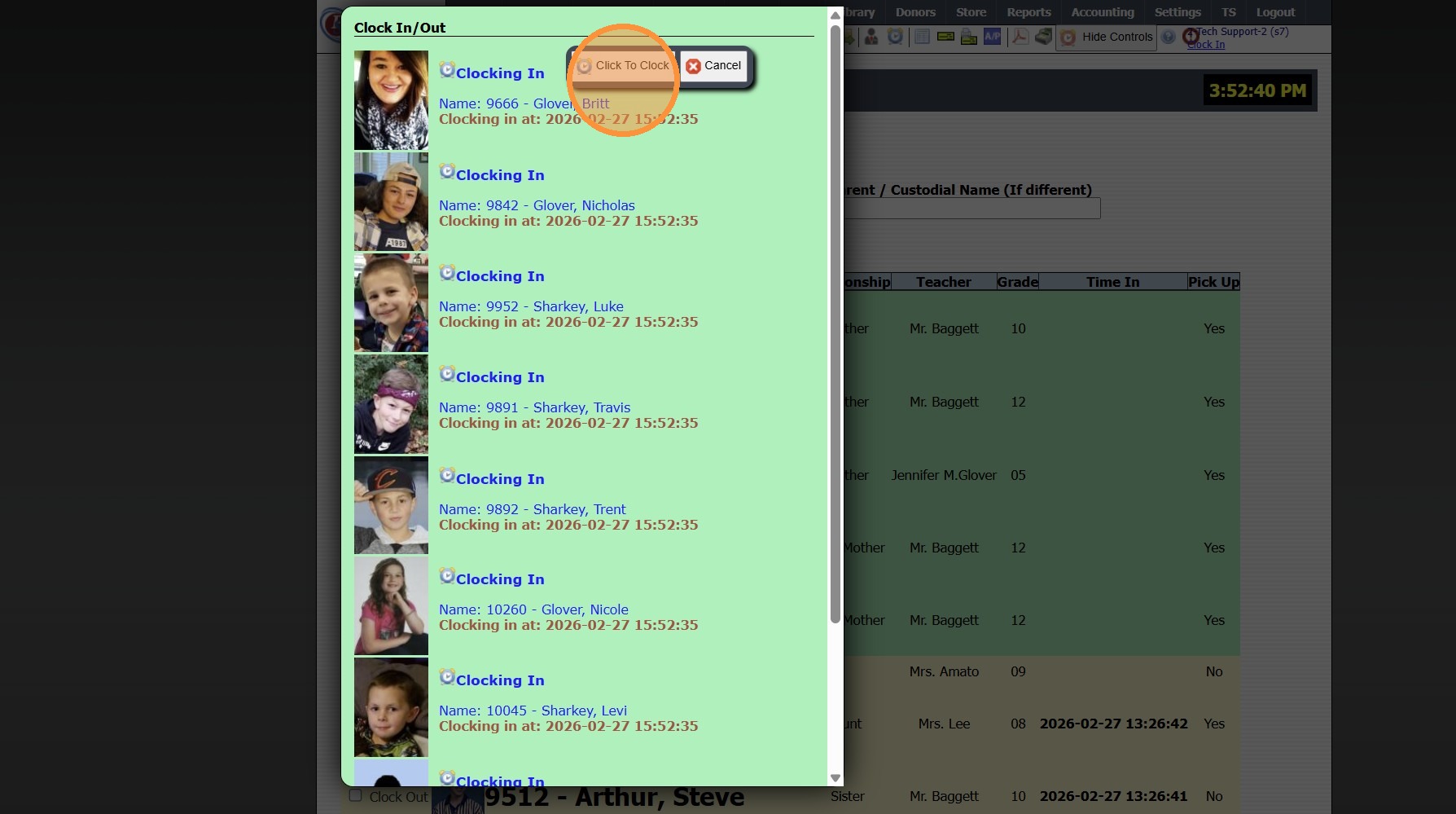
Task: Click the photo of Glover, Nicole
Action: (391, 606)
